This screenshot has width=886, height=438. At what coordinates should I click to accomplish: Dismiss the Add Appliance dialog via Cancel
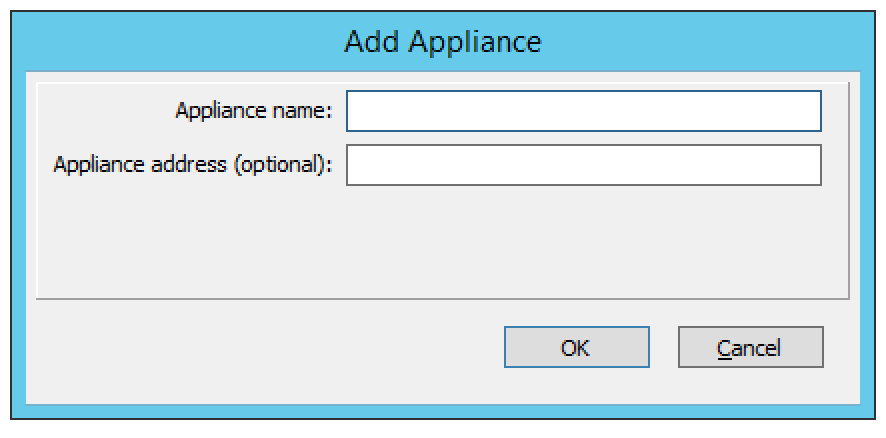click(x=750, y=348)
